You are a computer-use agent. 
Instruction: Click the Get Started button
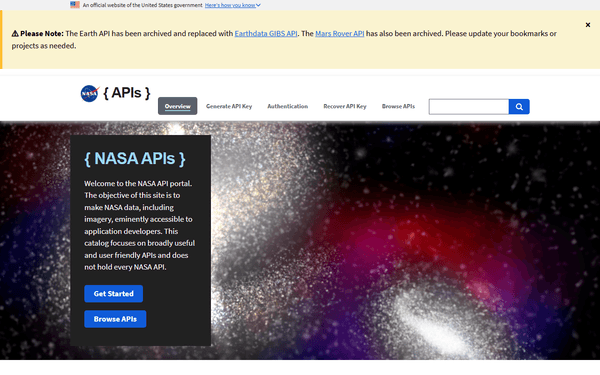pos(114,294)
